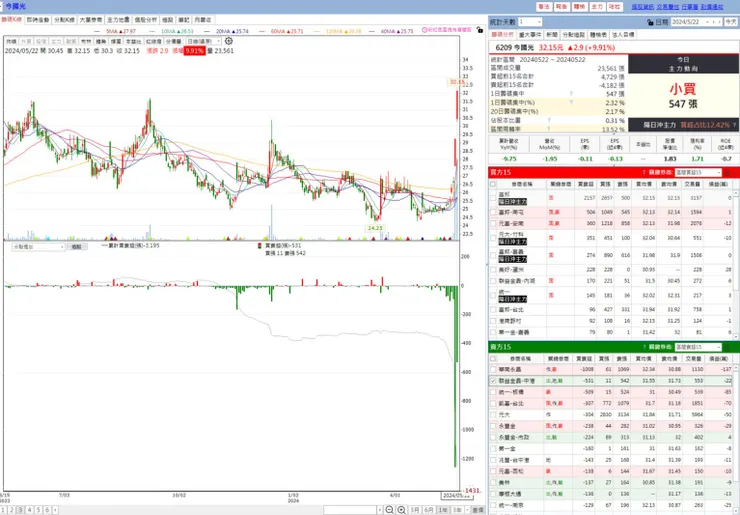Click the crosshair target icon in chart toolbar
This screenshot has height=515, width=740.
tap(229, 41)
